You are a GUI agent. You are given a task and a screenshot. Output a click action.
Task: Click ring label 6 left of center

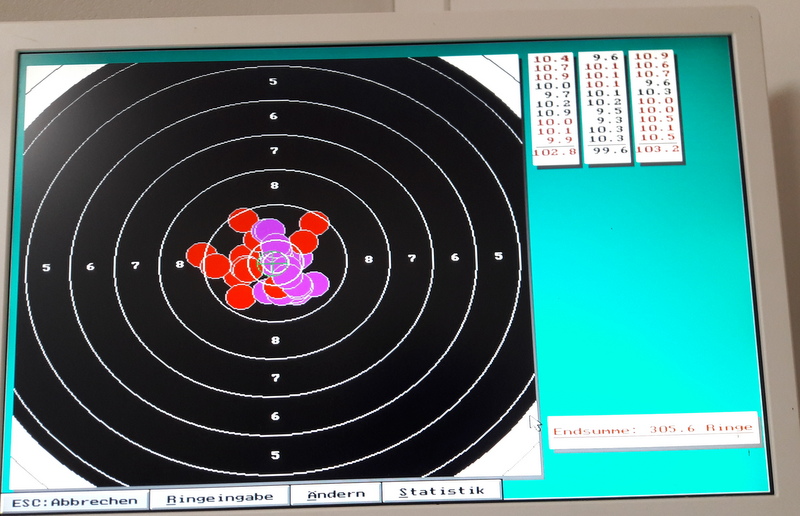click(90, 267)
